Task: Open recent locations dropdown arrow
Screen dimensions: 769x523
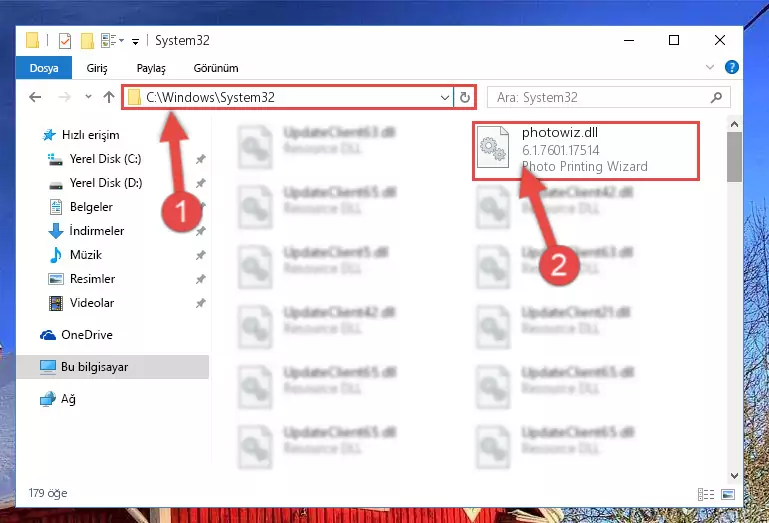Action: (88, 97)
